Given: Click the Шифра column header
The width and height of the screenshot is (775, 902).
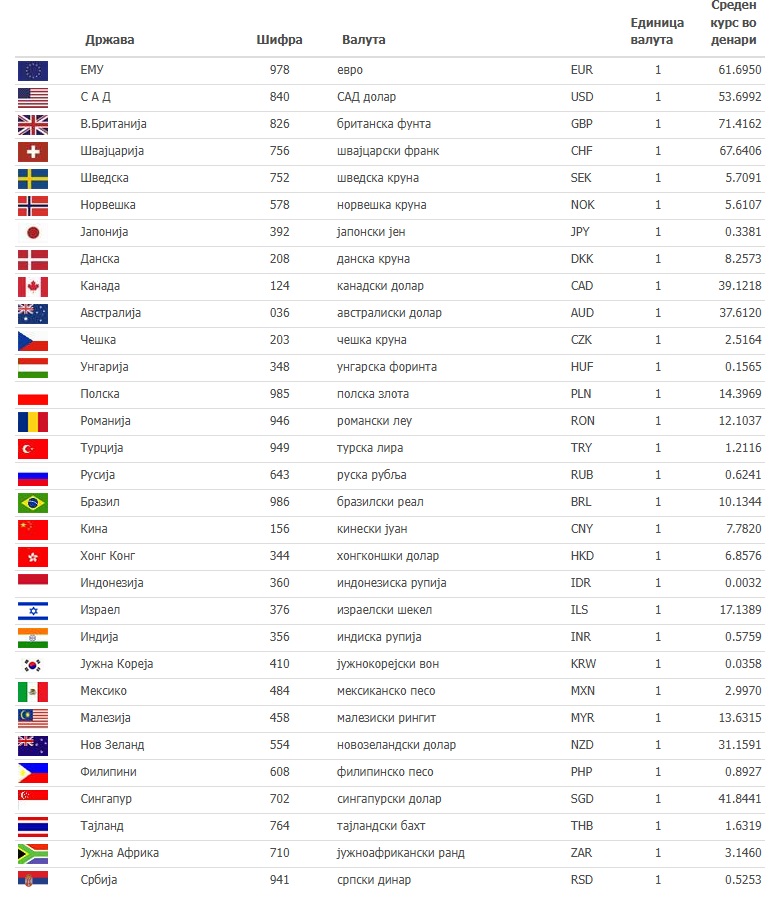Looking at the screenshot, I should click(279, 40).
